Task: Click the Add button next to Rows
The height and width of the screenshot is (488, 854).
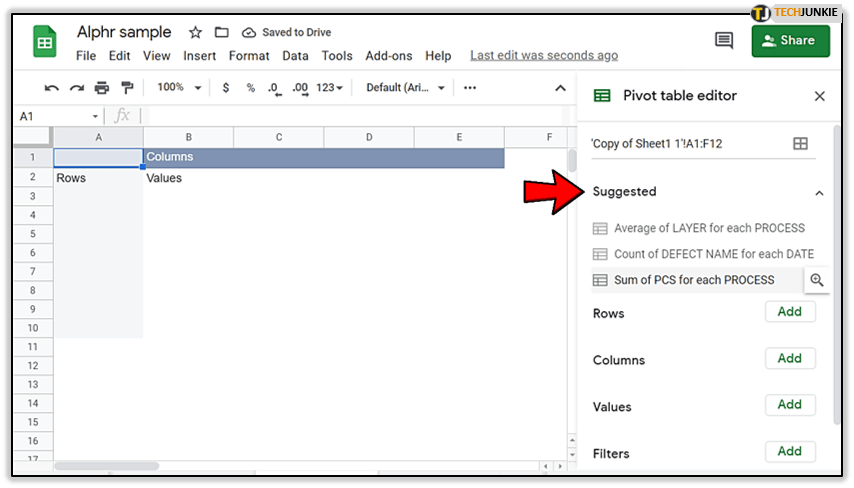Action: point(790,312)
